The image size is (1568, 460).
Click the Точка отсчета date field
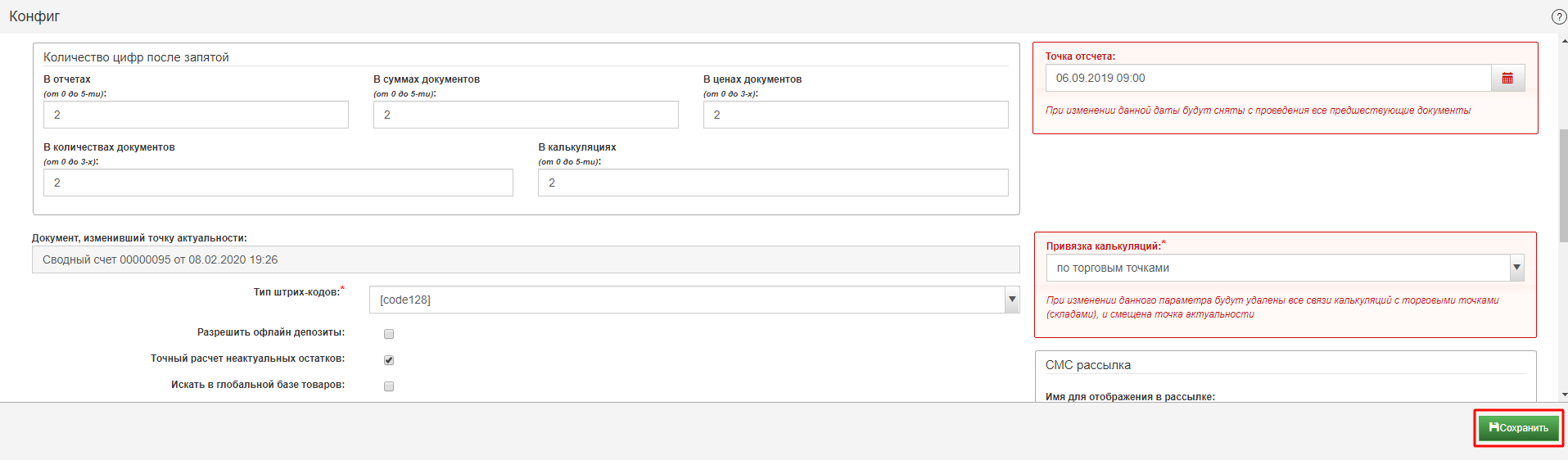(1268, 79)
